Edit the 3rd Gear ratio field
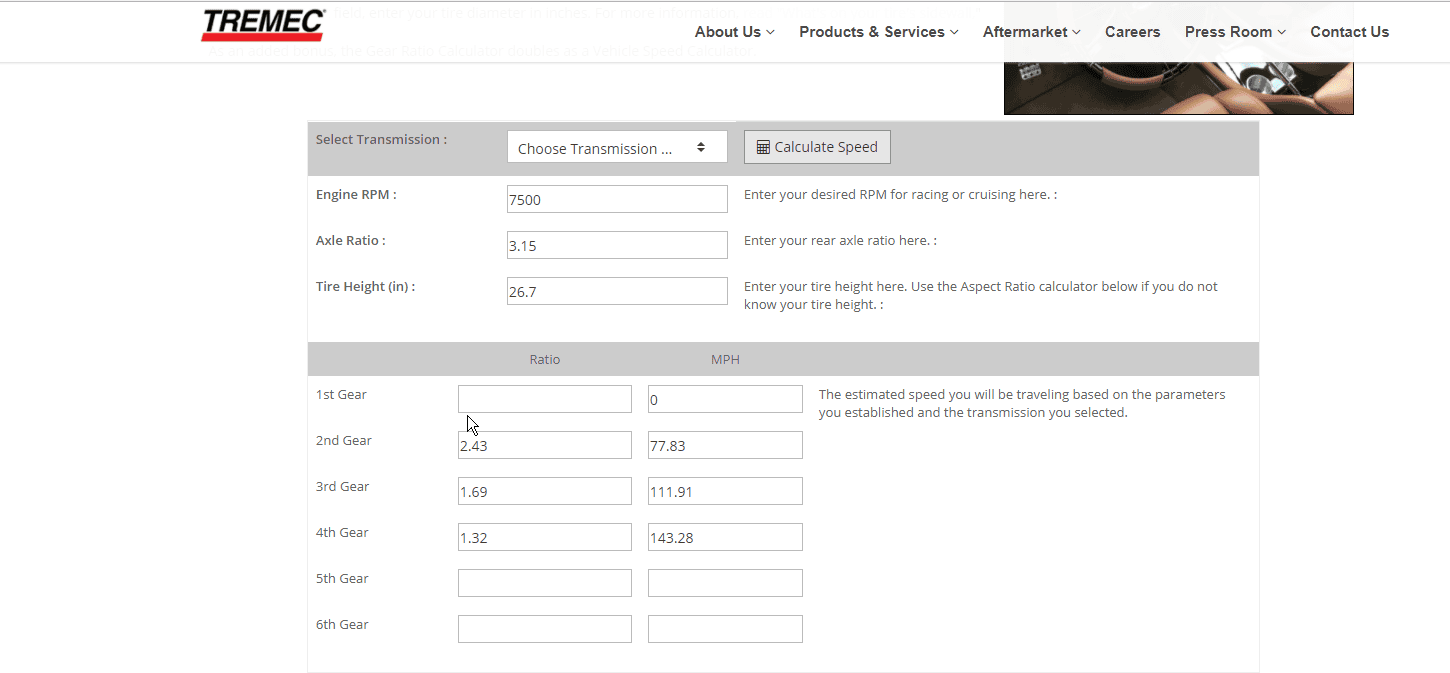This screenshot has height=673, width=1450. (x=545, y=491)
